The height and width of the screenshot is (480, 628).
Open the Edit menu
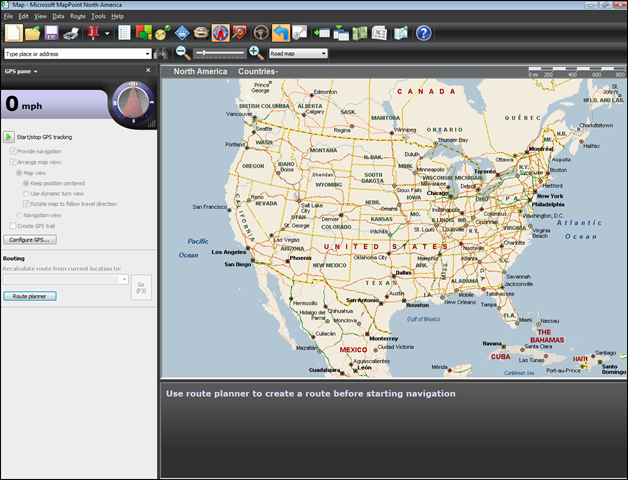tap(23, 16)
